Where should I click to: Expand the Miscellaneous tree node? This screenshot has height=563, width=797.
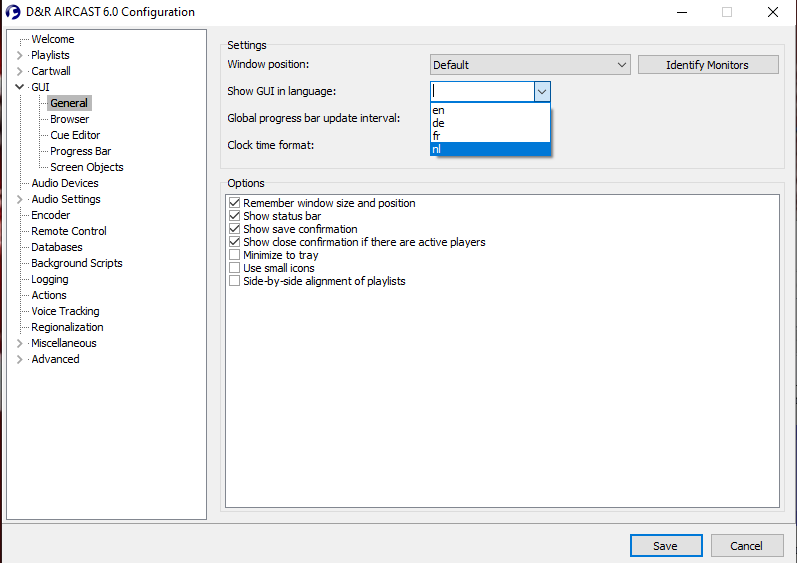(x=19, y=343)
